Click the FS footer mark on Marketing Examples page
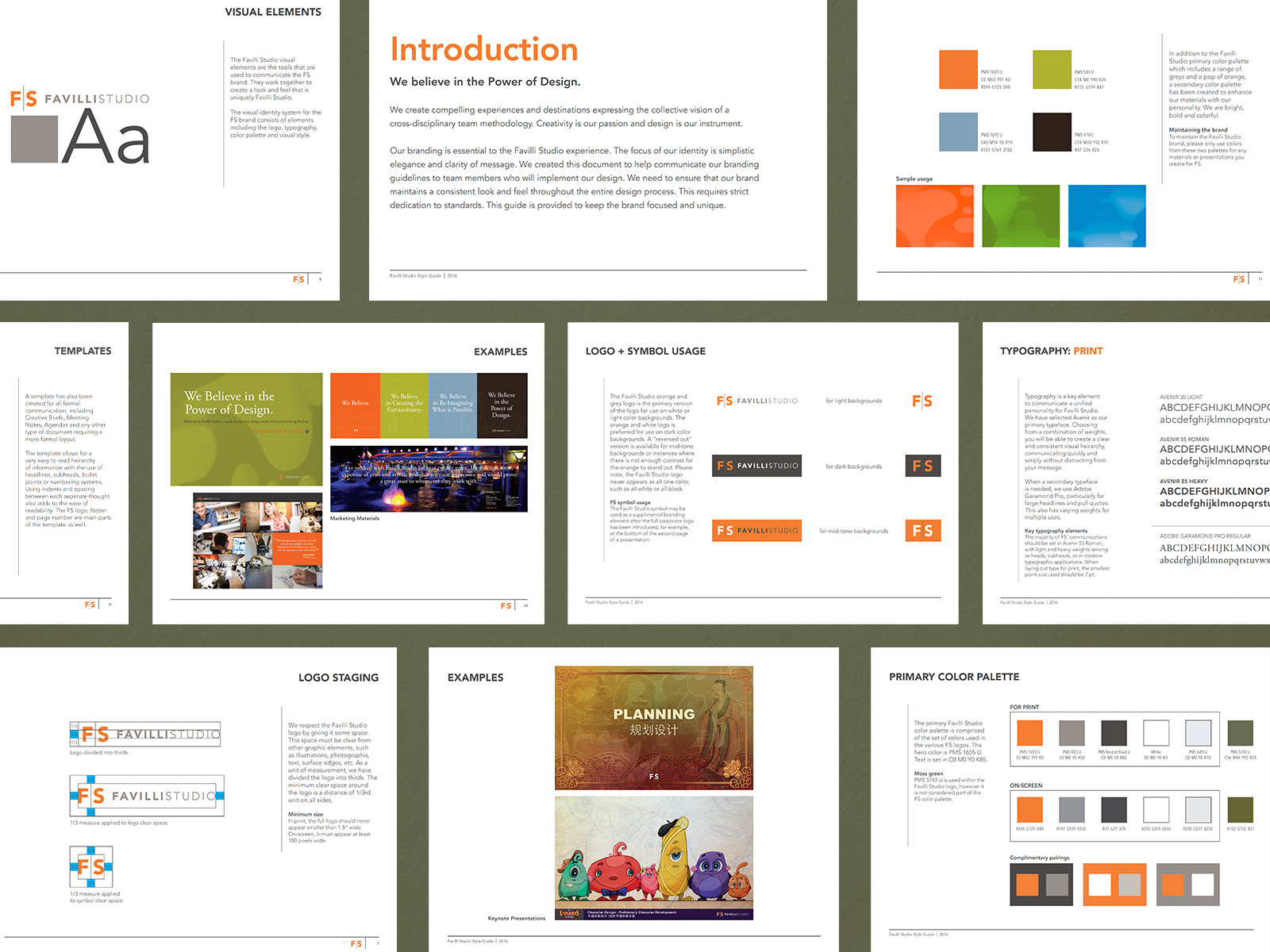This screenshot has width=1270, height=952. click(506, 605)
